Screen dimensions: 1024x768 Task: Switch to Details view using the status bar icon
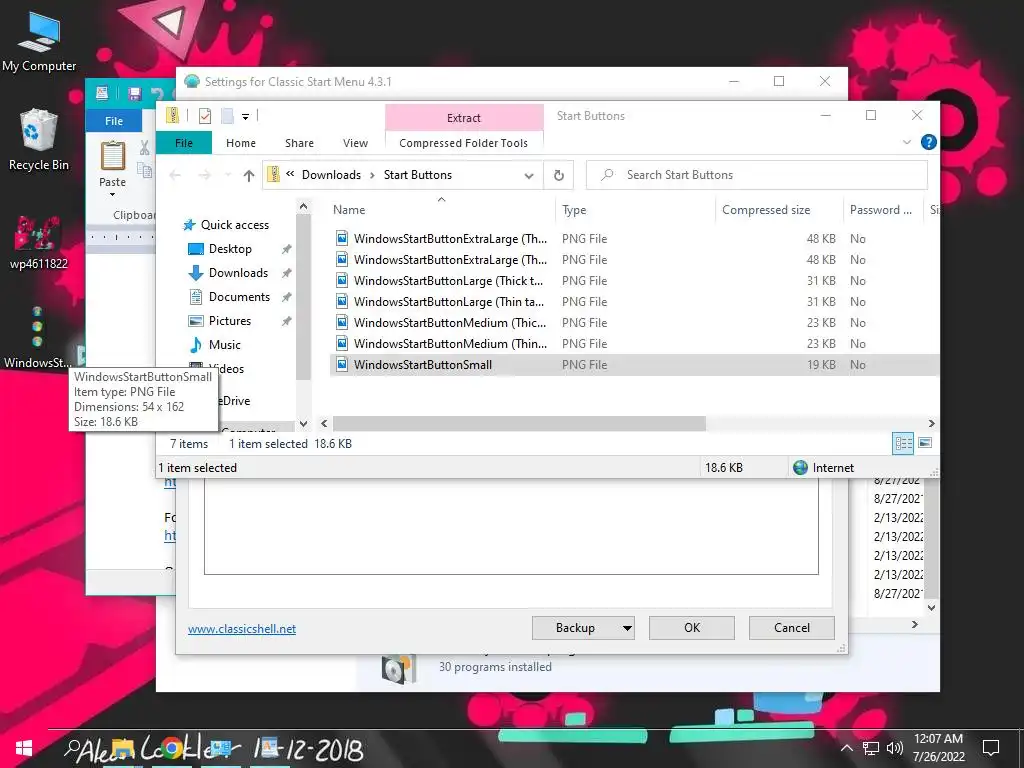(903, 443)
